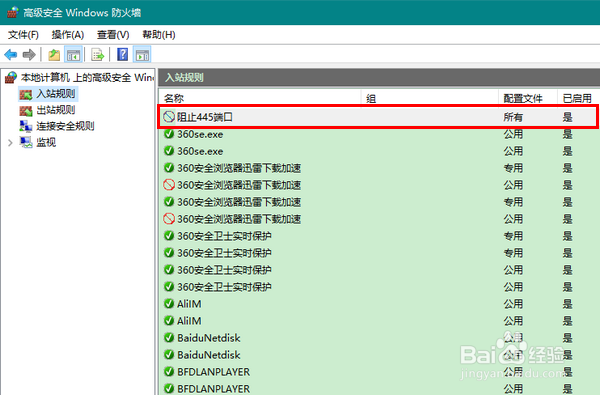The image size is (600, 395).
Task: Open help via the question mark icon
Action: (x=122, y=54)
